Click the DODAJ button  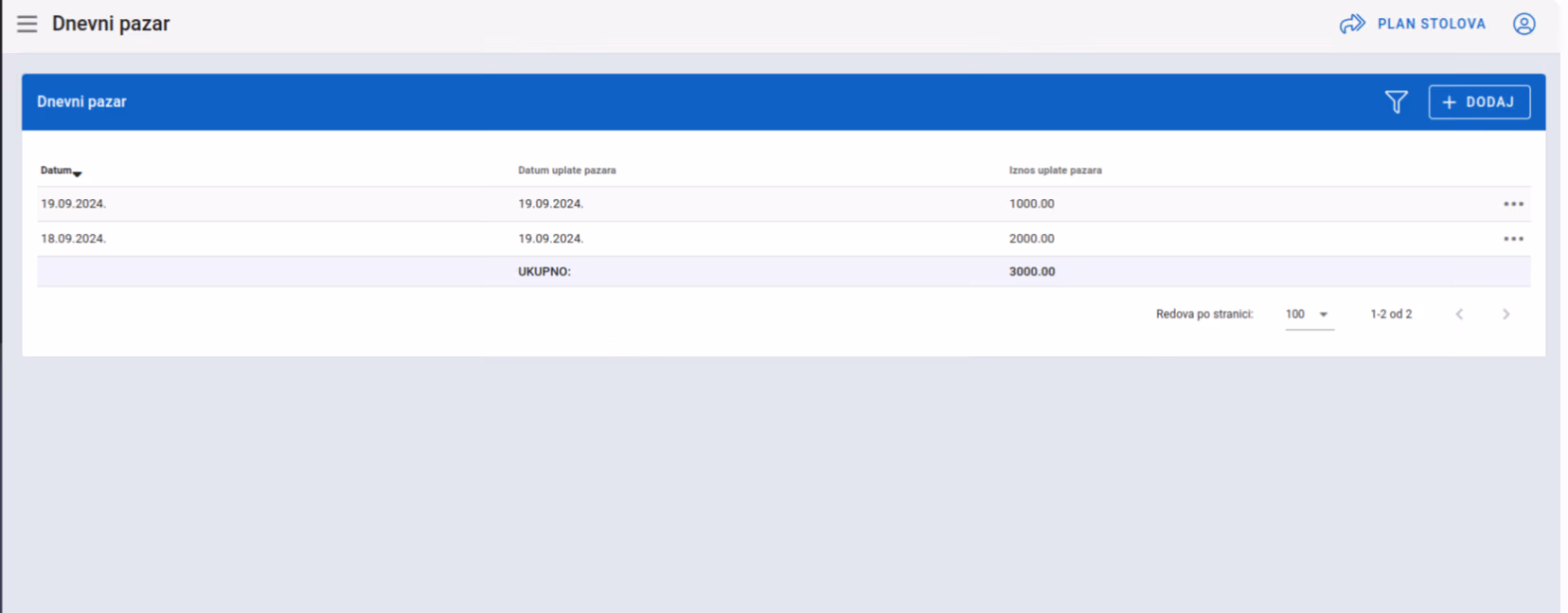(x=1479, y=102)
